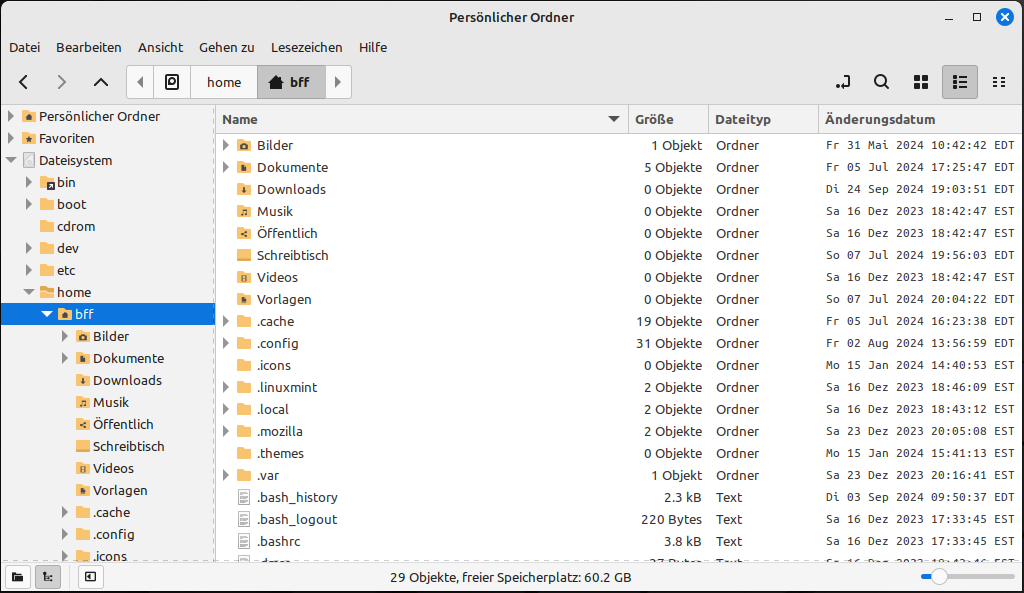Click the .bash_history text file icon
Screen dimensions: 1024x593
tap(244, 498)
